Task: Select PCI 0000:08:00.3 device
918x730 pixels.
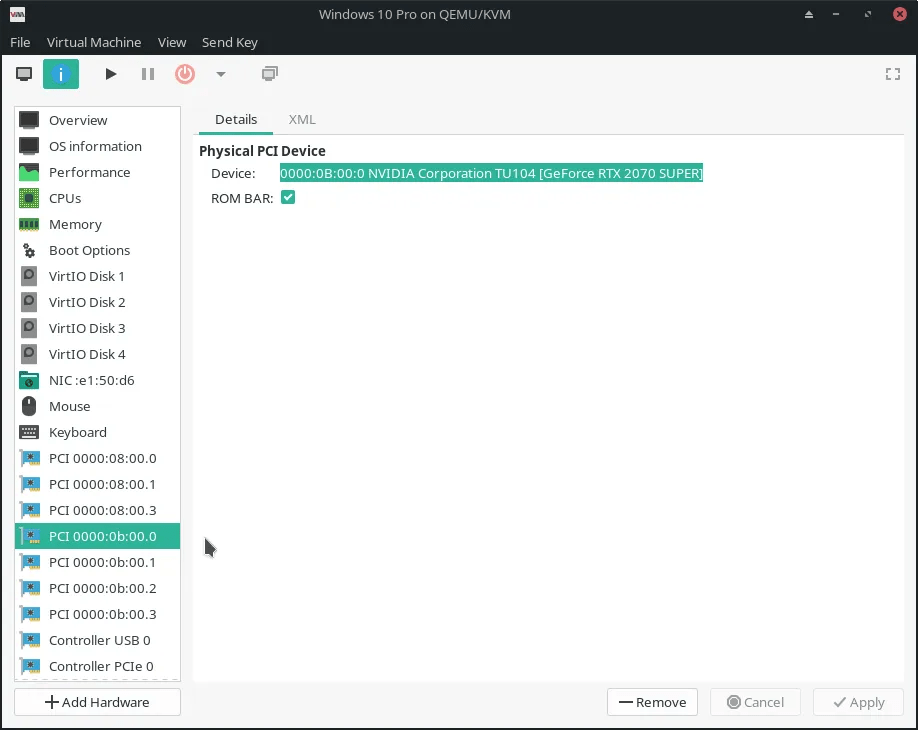Action: [x=97, y=510]
